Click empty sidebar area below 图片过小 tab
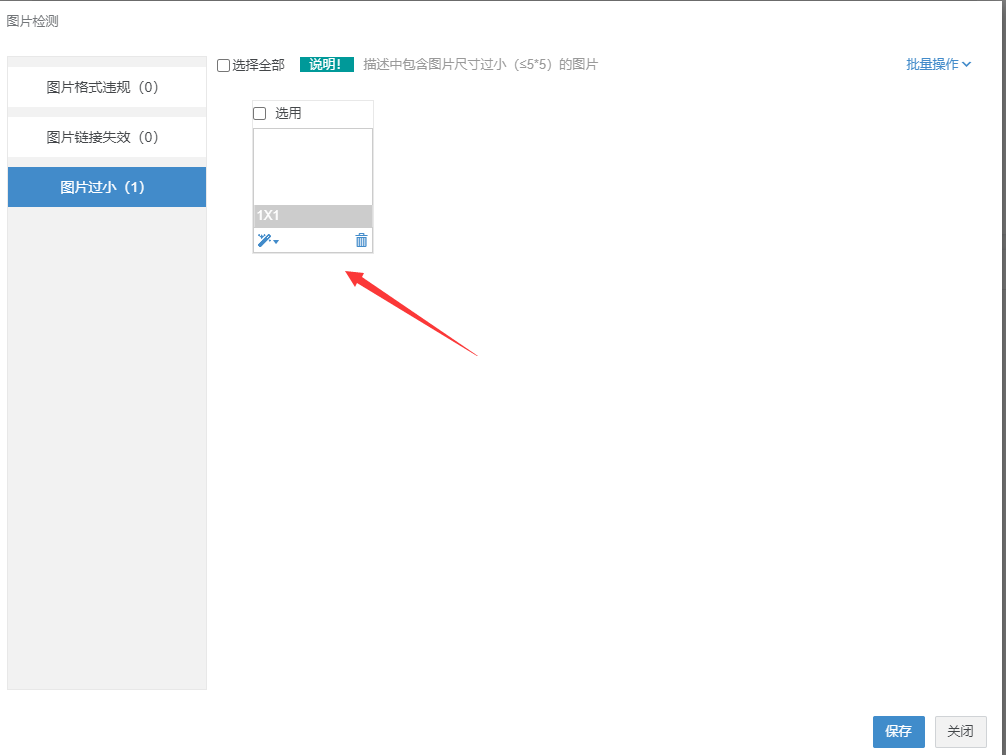Viewport: 1006px width, 755px height. pos(107,450)
